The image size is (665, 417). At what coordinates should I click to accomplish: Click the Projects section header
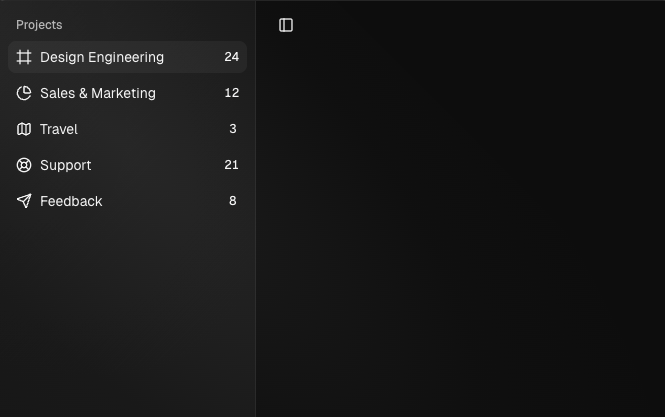[x=39, y=25]
